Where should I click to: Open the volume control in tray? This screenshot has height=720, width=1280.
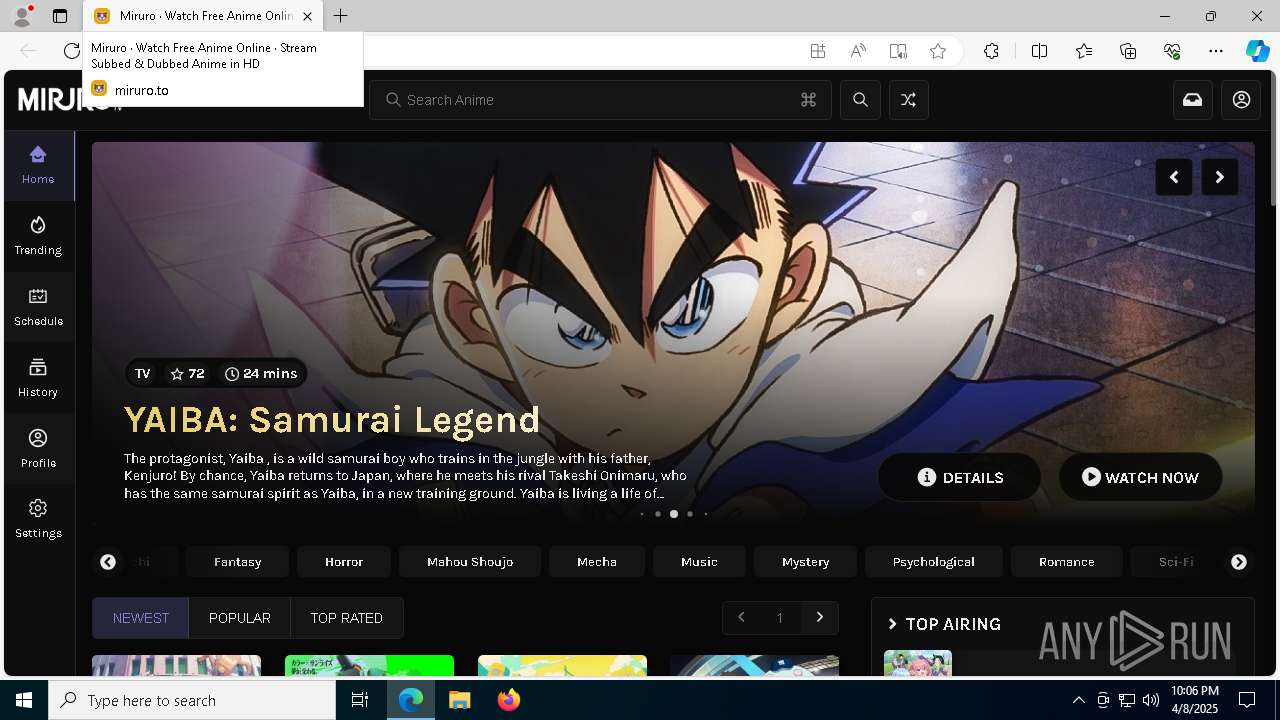(1151, 700)
